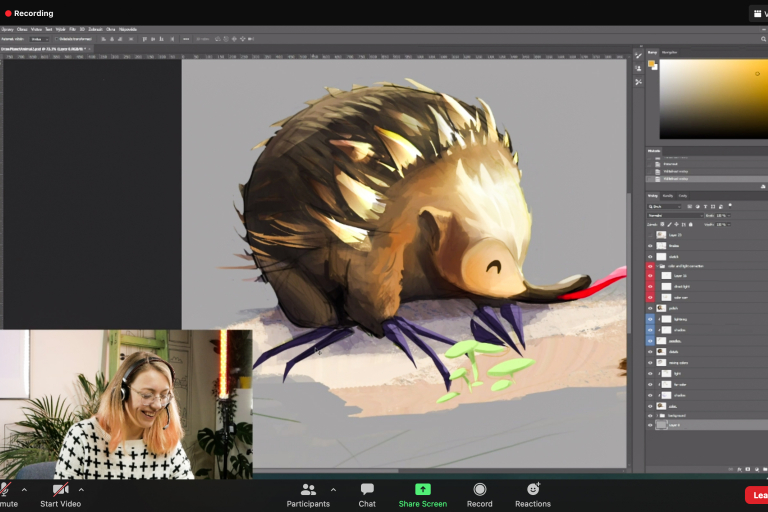Viewport: 768px width, 512px height.
Task: Click the Recording indicator label
Action: click(x=33, y=13)
